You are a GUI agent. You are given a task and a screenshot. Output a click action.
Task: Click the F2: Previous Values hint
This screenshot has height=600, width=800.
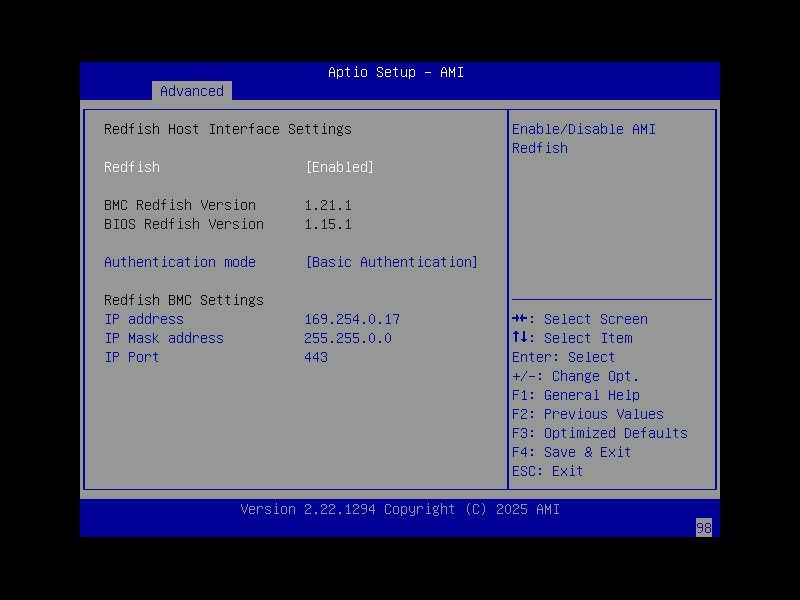588,414
